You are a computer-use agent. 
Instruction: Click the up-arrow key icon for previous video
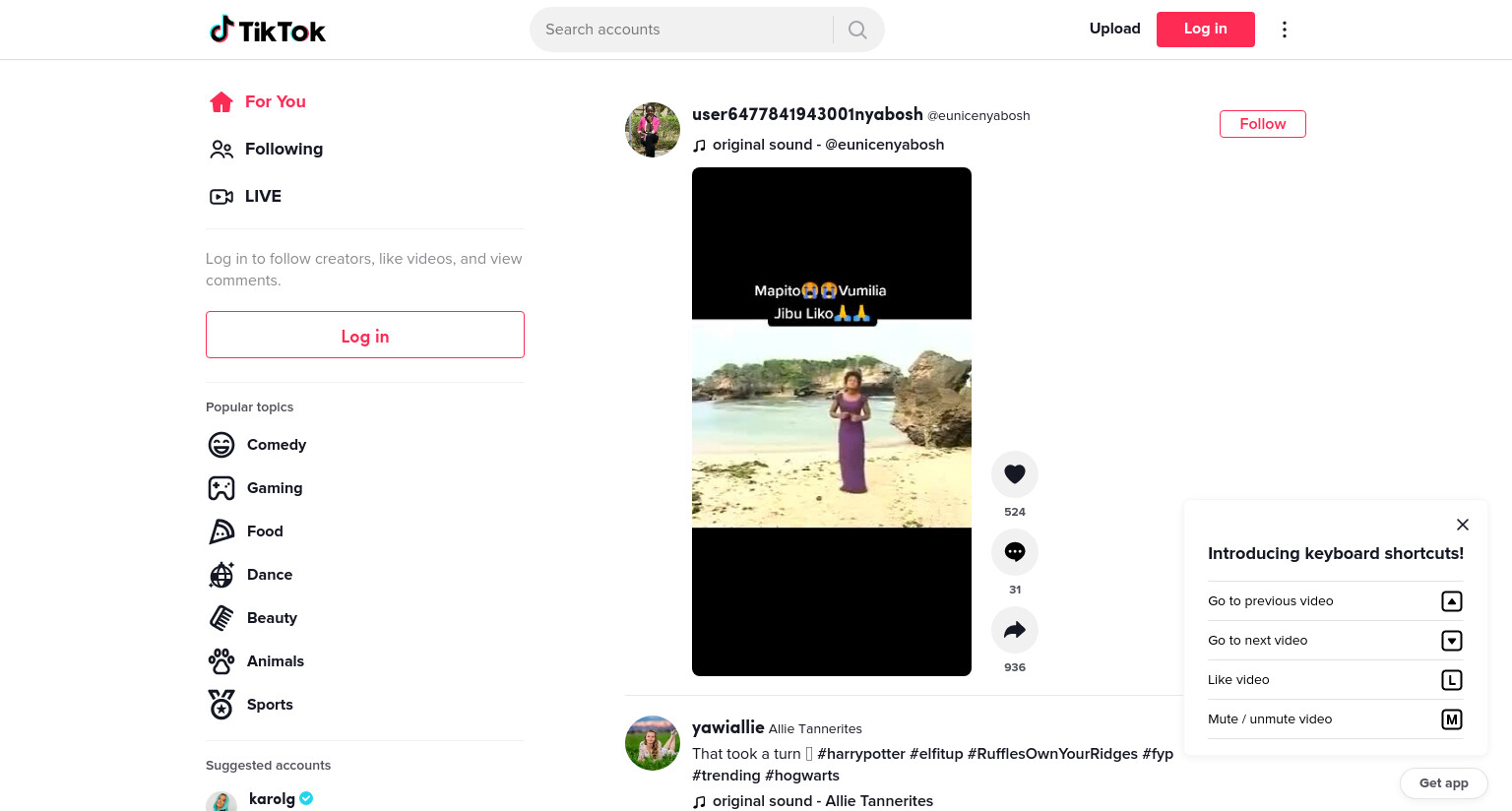[1452, 601]
